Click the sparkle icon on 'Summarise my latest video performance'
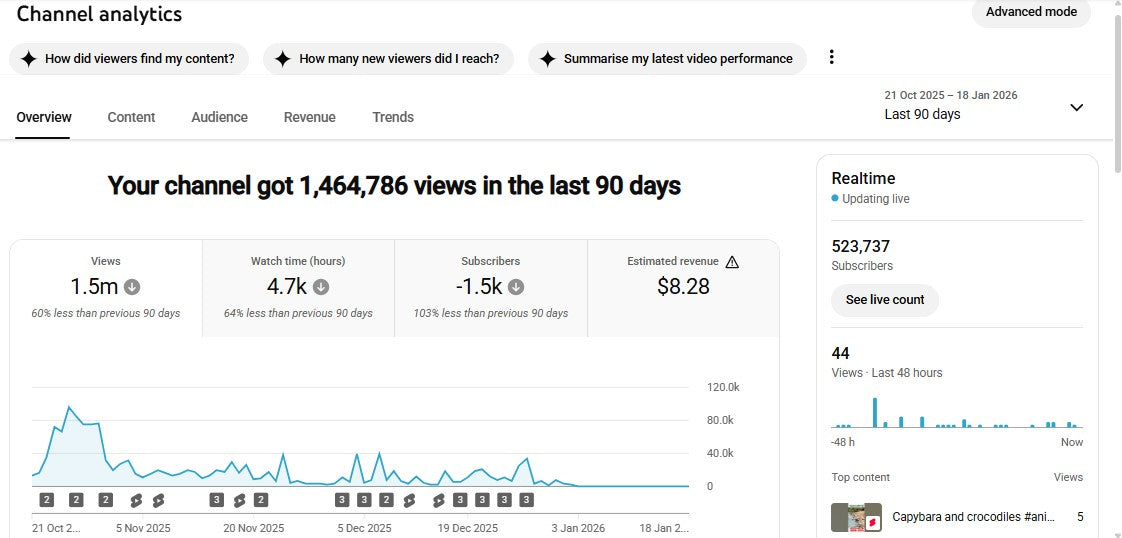 click(547, 59)
